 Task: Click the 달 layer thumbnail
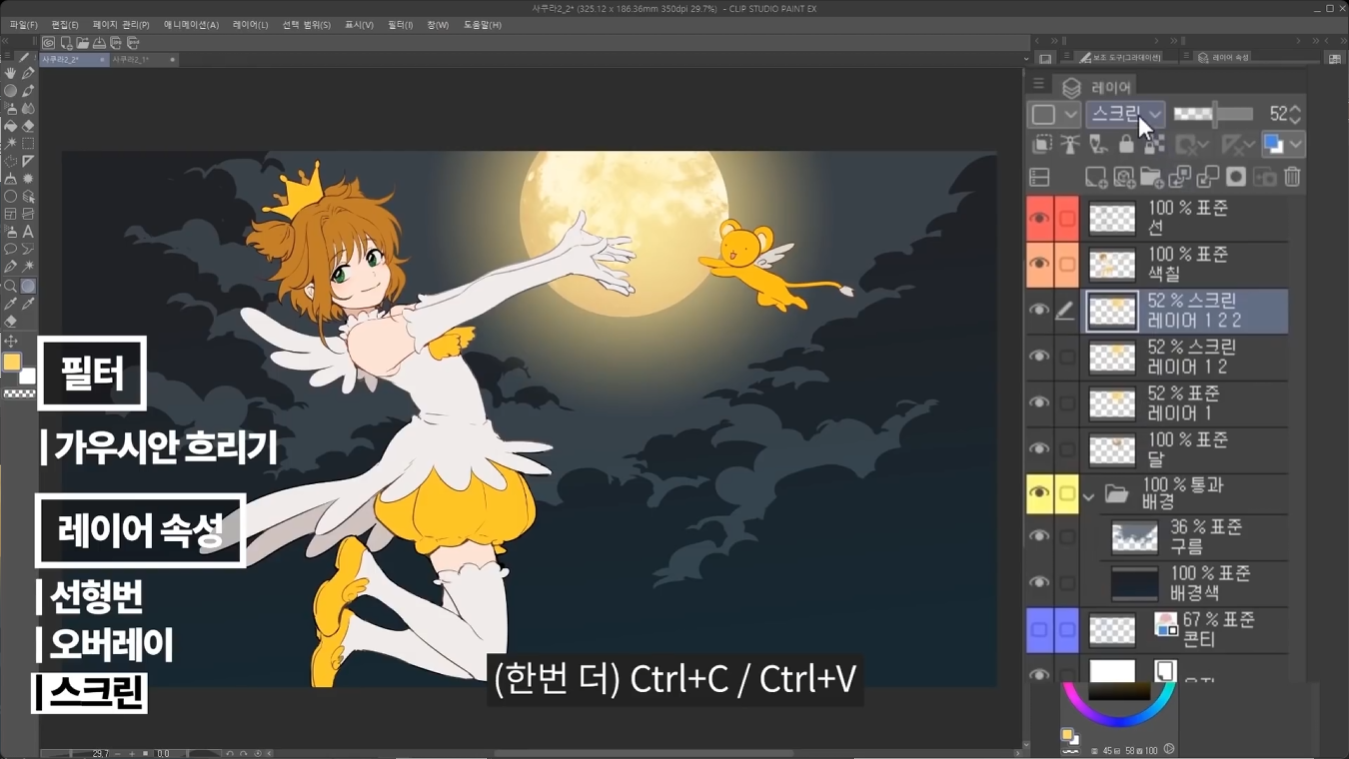(1112, 450)
